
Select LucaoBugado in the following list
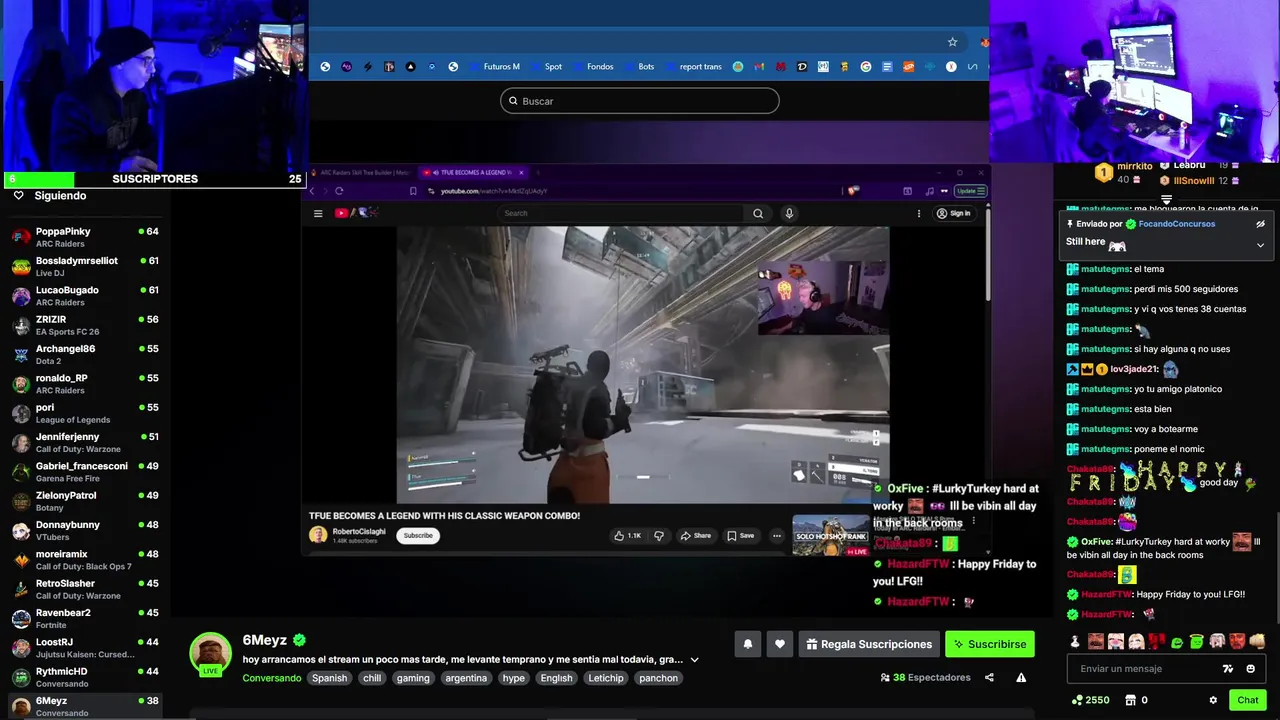[x=85, y=296]
